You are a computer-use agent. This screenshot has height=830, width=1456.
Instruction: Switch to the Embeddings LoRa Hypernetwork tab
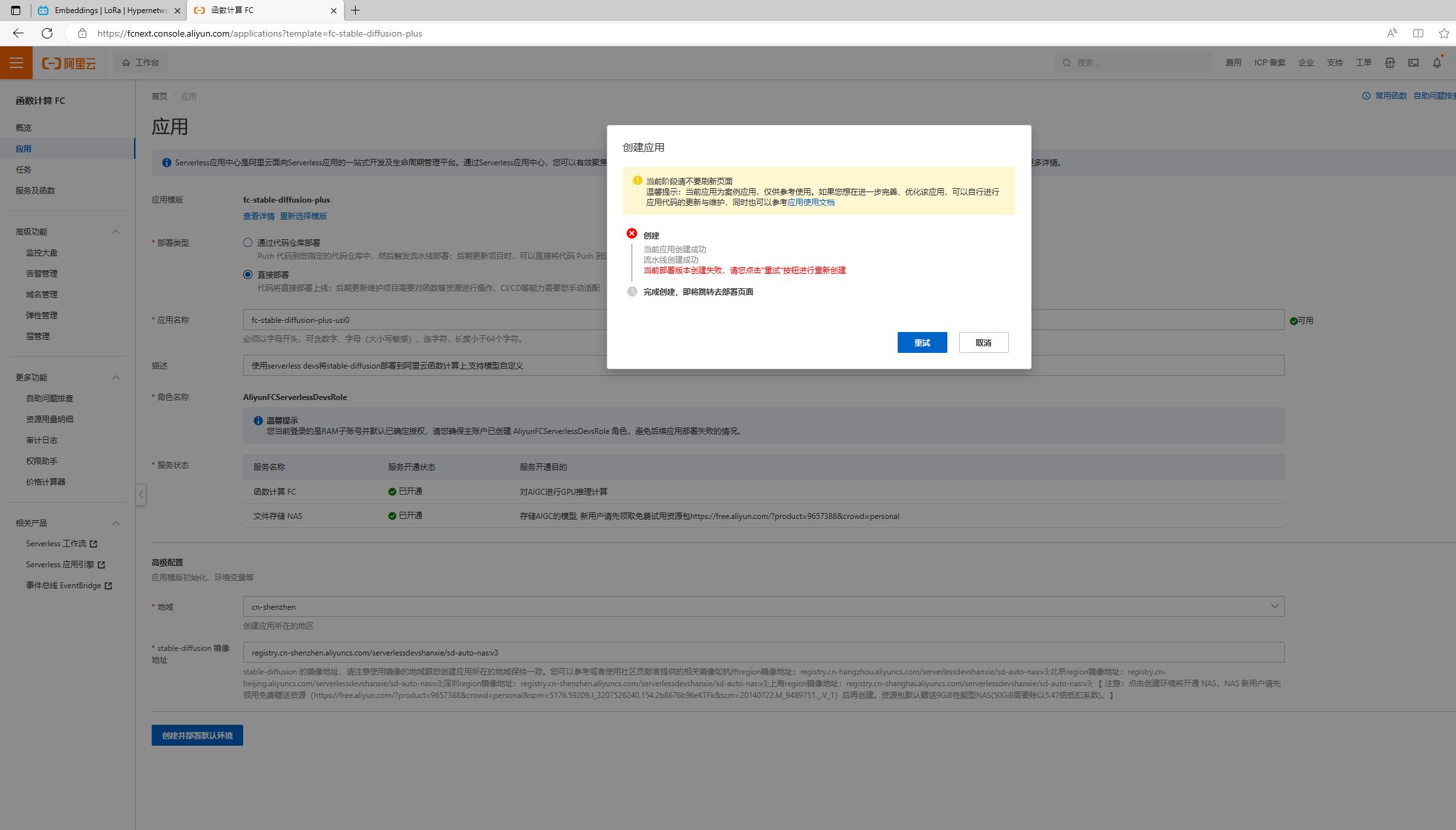(109, 10)
